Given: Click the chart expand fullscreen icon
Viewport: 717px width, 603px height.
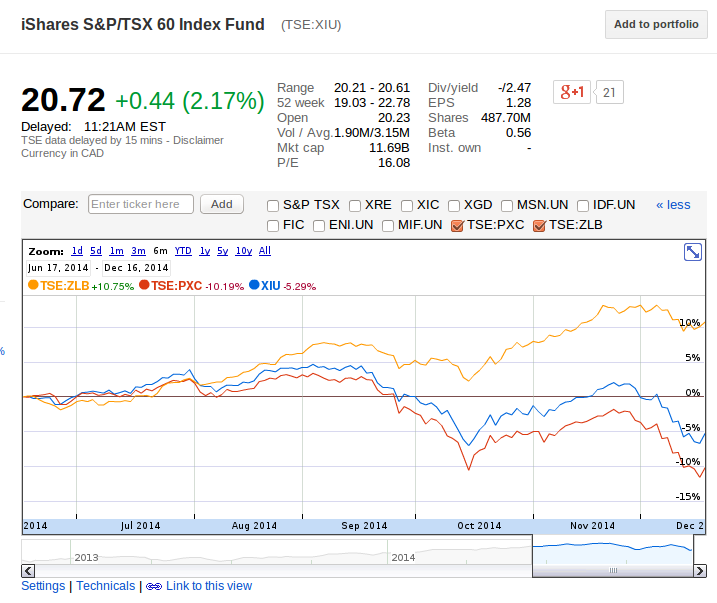Looking at the screenshot, I should [693, 252].
